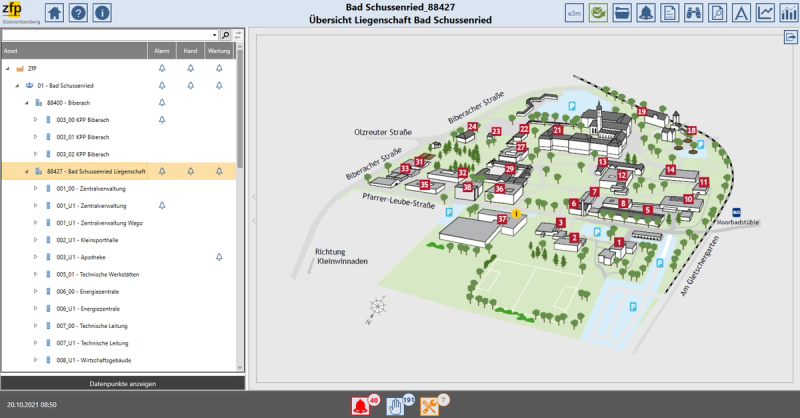Select 006_U1 - Energiezentrale item
The image size is (800, 418).
[x=88, y=309]
